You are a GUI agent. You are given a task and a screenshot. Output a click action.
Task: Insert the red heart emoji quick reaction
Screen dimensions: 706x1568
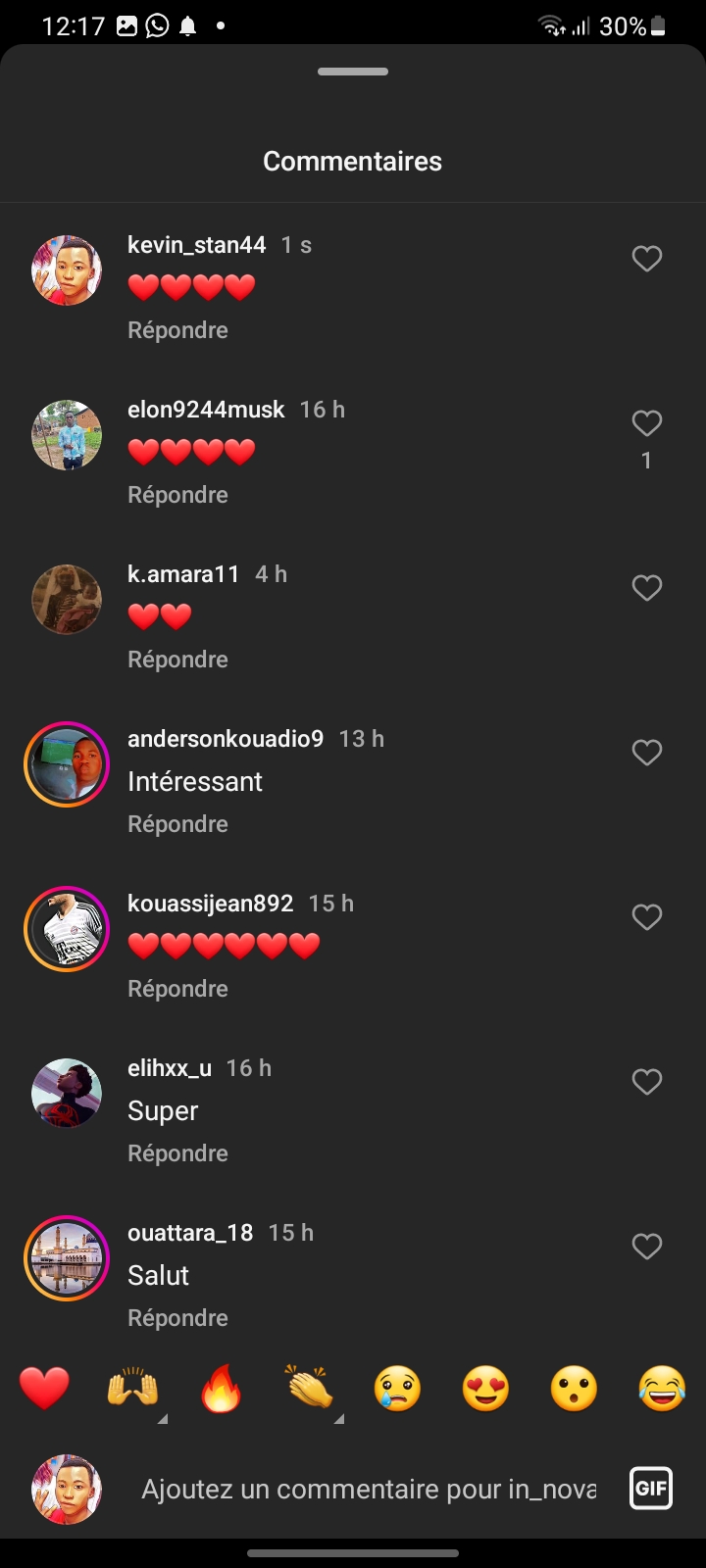tap(45, 1389)
